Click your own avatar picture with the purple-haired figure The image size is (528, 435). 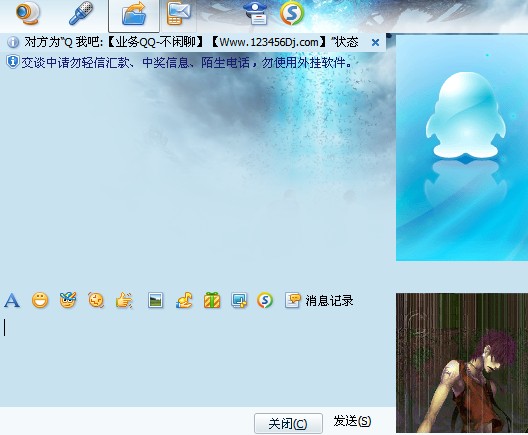click(462, 363)
